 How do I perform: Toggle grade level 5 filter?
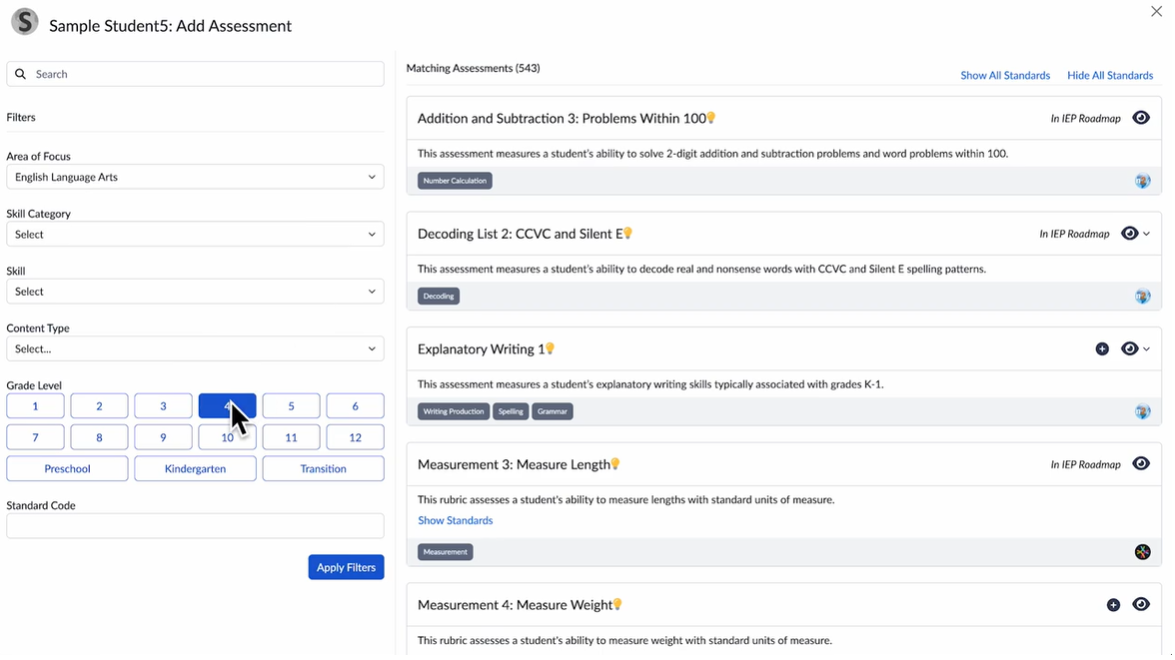coord(291,406)
